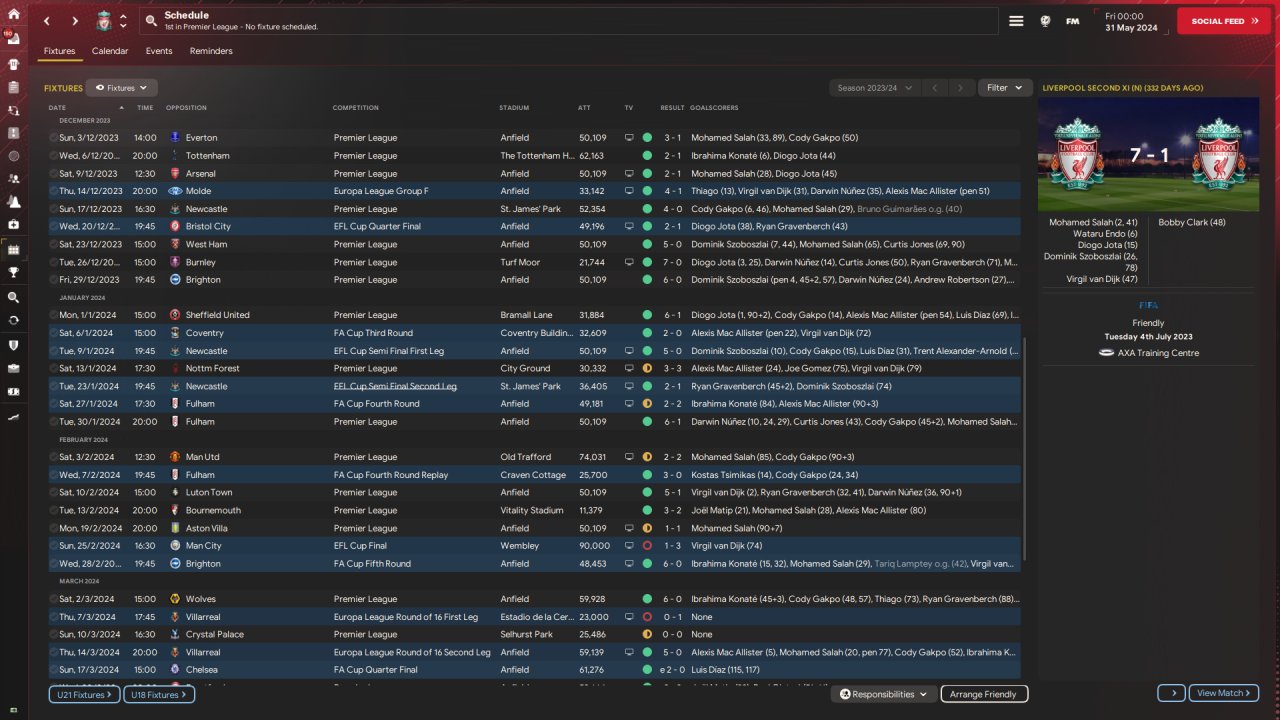1280x720 pixels.
Task: Open the Home screen from sidebar
Action: click(13, 14)
